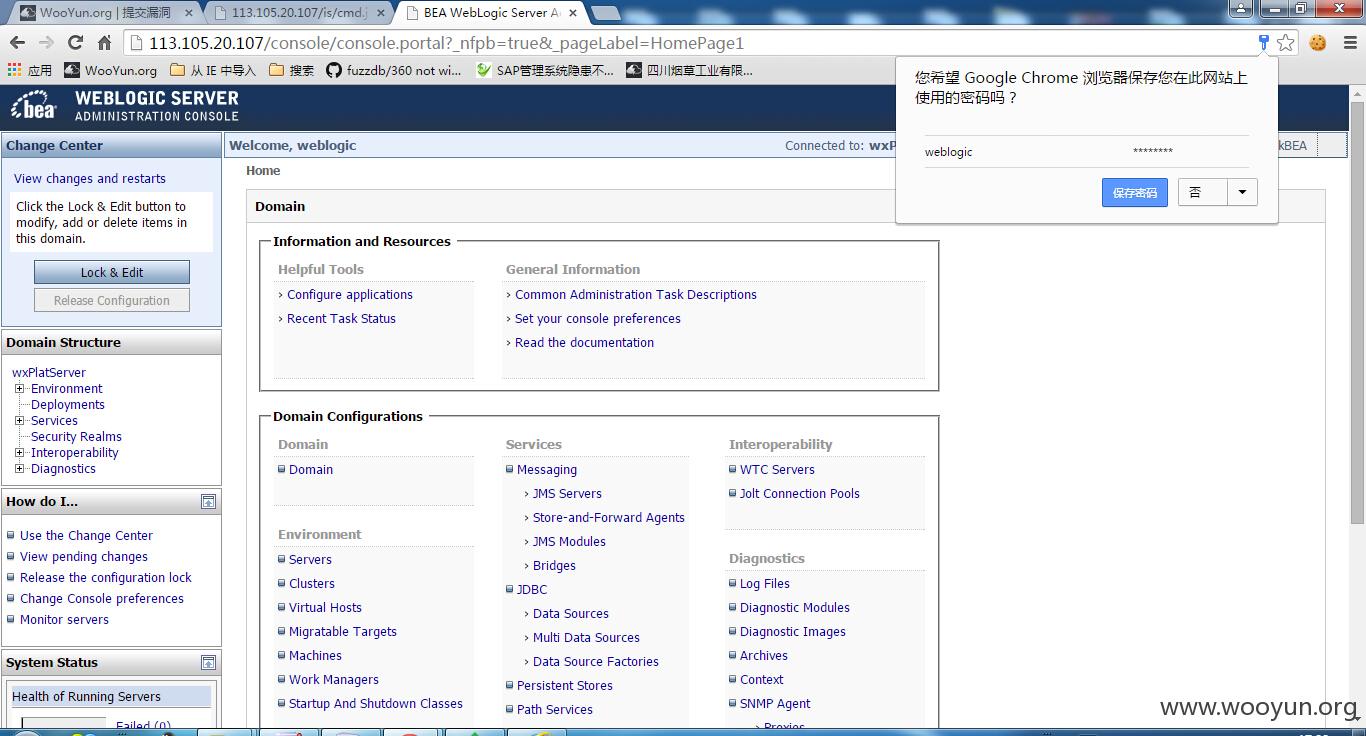
Task: Open the SNMP Agent link
Action: pos(775,704)
